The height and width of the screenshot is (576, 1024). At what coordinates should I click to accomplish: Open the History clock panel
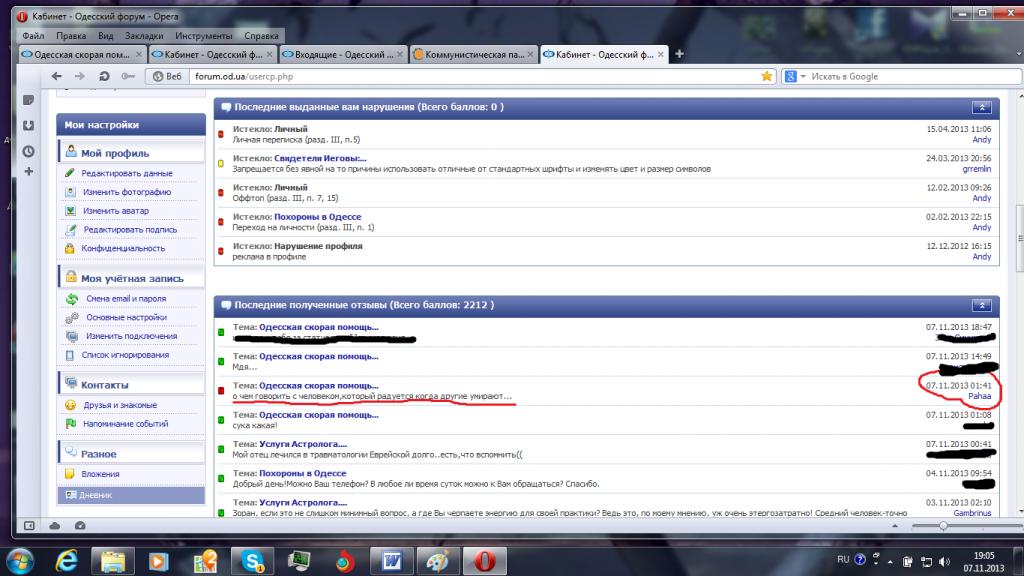pyautogui.click(x=28, y=152)
